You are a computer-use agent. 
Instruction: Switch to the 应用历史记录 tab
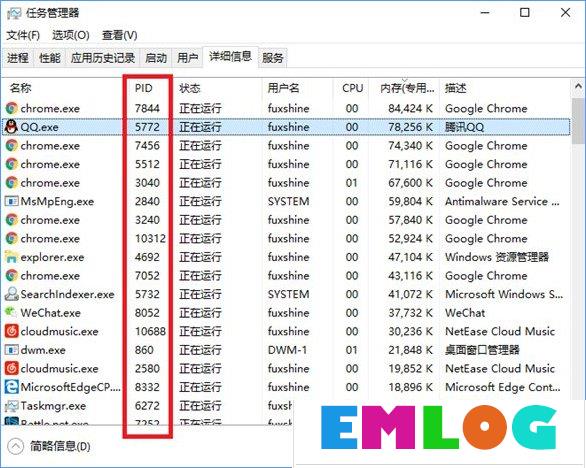tap(103, 58)
